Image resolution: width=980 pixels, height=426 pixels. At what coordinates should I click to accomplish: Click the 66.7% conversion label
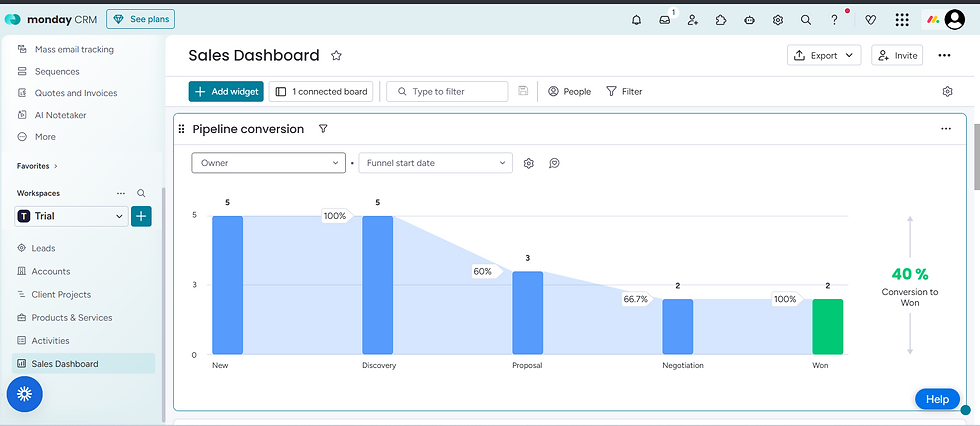click(x=637, y=299)
